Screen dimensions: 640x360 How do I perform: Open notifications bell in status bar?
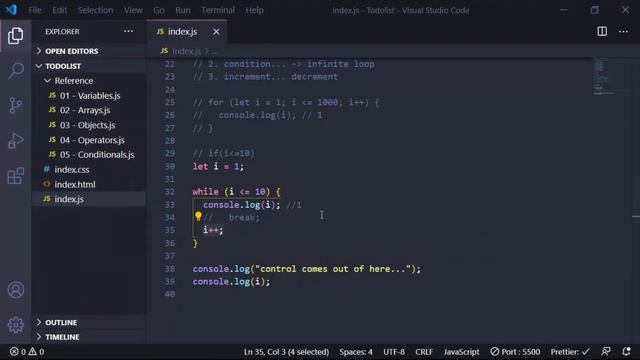(x=627, y=351)
